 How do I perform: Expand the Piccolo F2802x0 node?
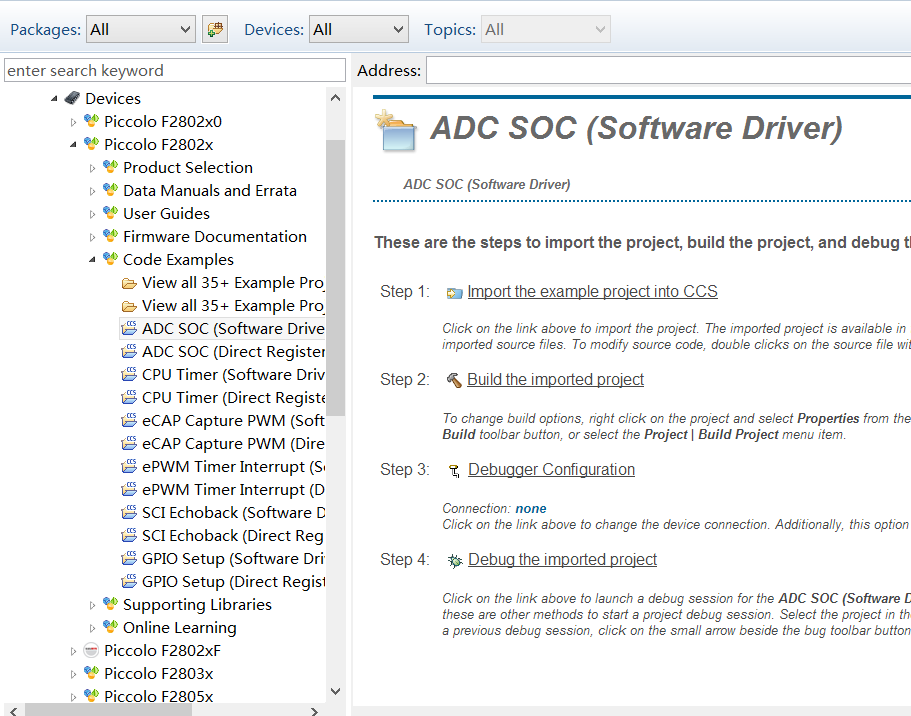click(73, 122)
